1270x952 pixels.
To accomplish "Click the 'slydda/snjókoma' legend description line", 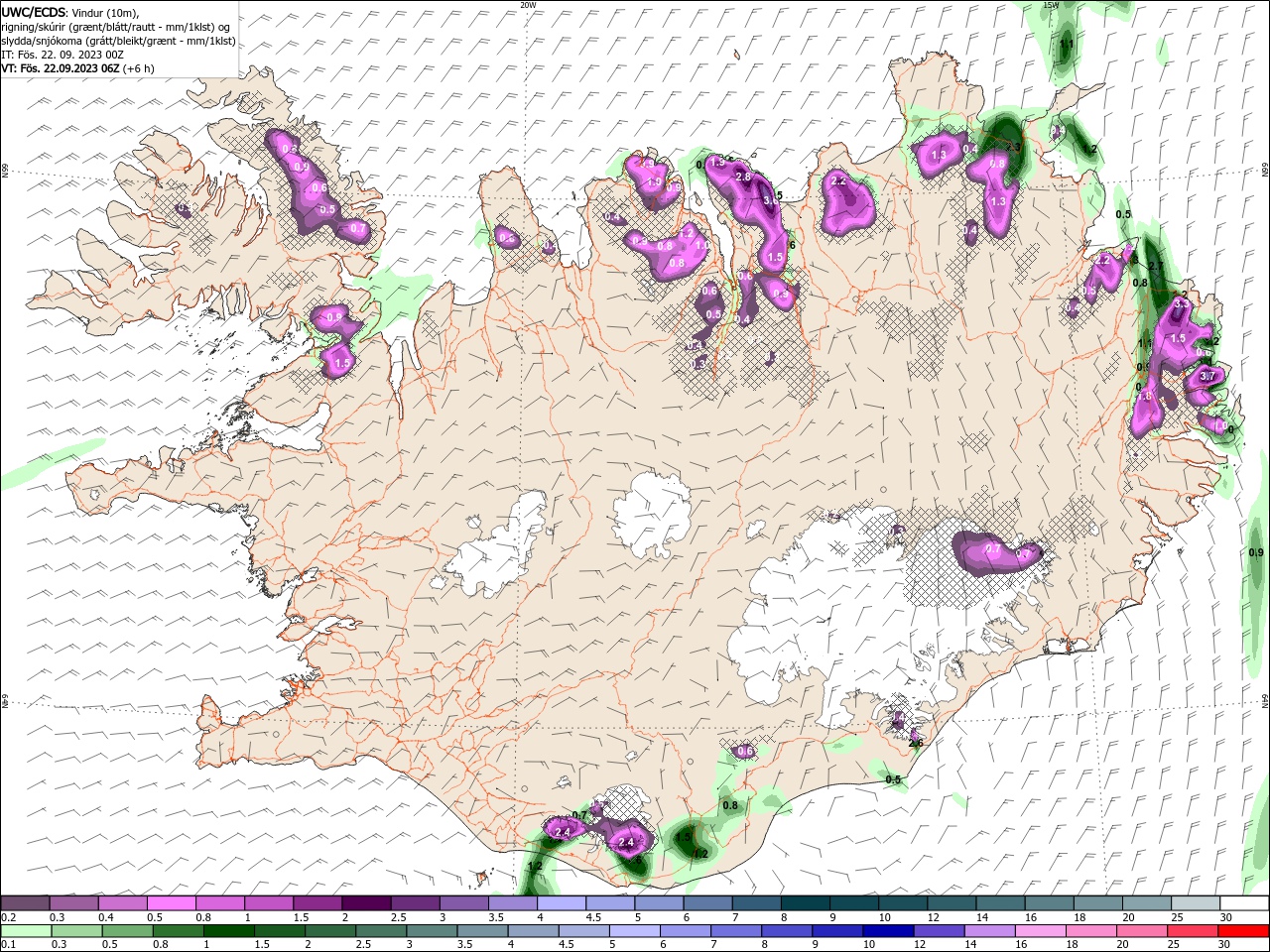I will click(x=118, y=41).
